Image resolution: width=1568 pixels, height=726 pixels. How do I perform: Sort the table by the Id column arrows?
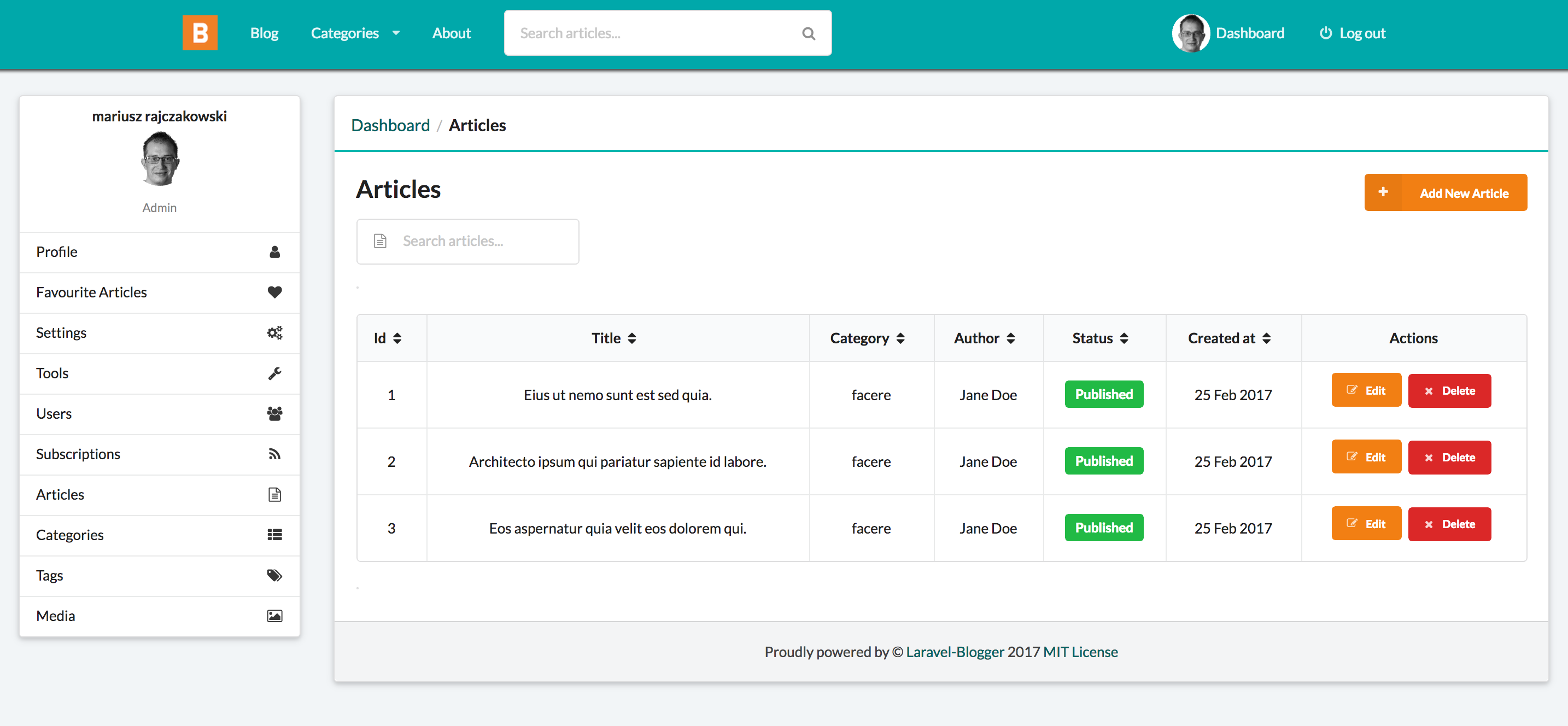click(399, 338)
